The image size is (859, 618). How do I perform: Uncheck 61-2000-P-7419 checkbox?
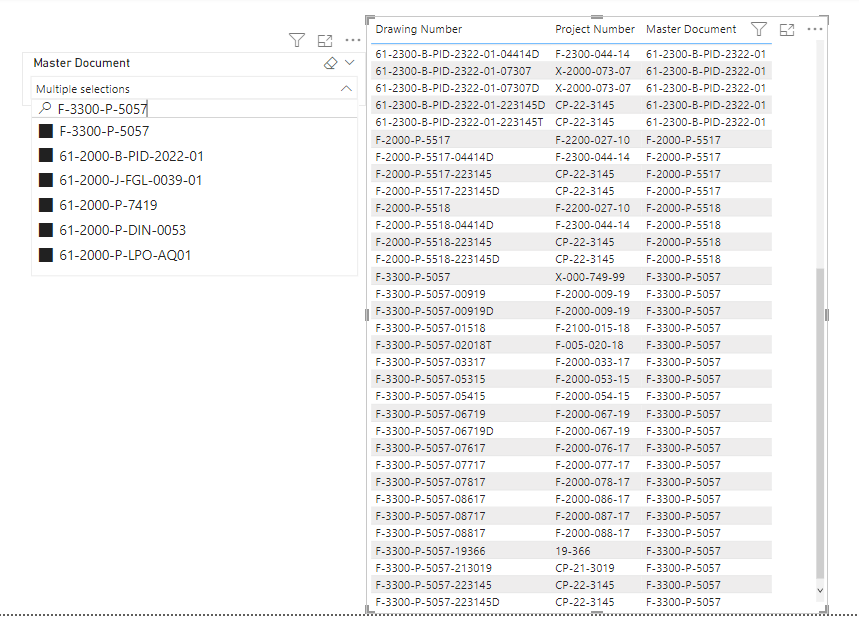pyautogui.click(x=46, y=205)
